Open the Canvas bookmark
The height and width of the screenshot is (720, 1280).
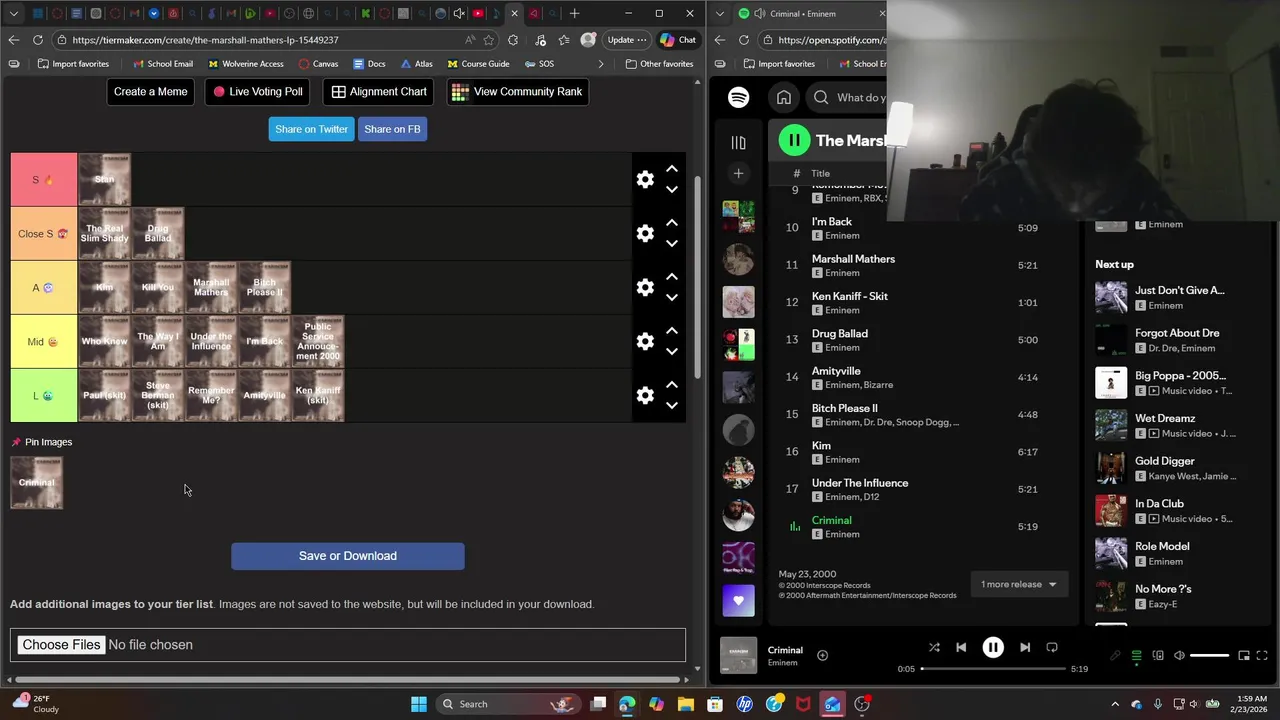pos(317,64)
